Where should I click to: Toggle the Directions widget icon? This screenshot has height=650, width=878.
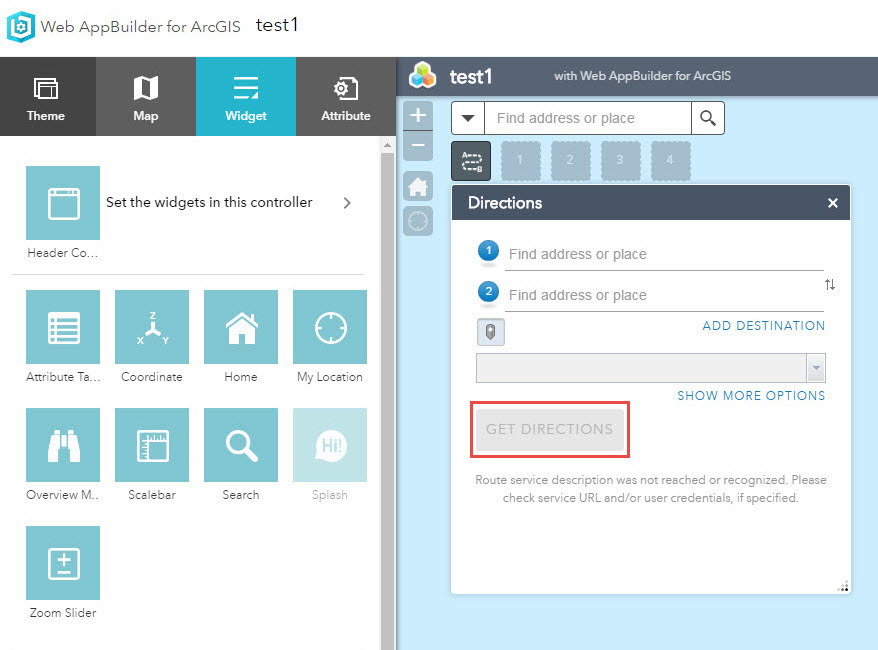(x=471, y=161)
